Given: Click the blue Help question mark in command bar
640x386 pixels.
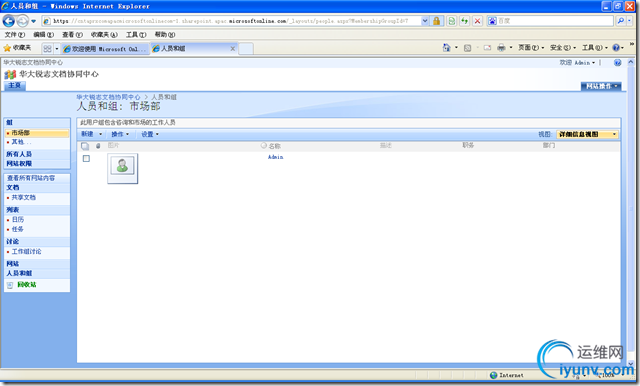Looking at the screenshot, I should (616, 48).
